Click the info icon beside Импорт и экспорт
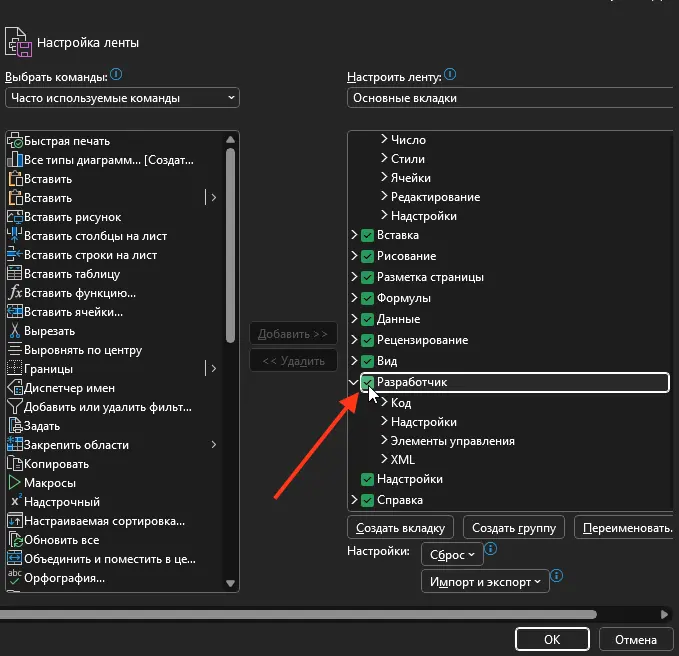This screenshot has height=656, width=679. (557, 577)
